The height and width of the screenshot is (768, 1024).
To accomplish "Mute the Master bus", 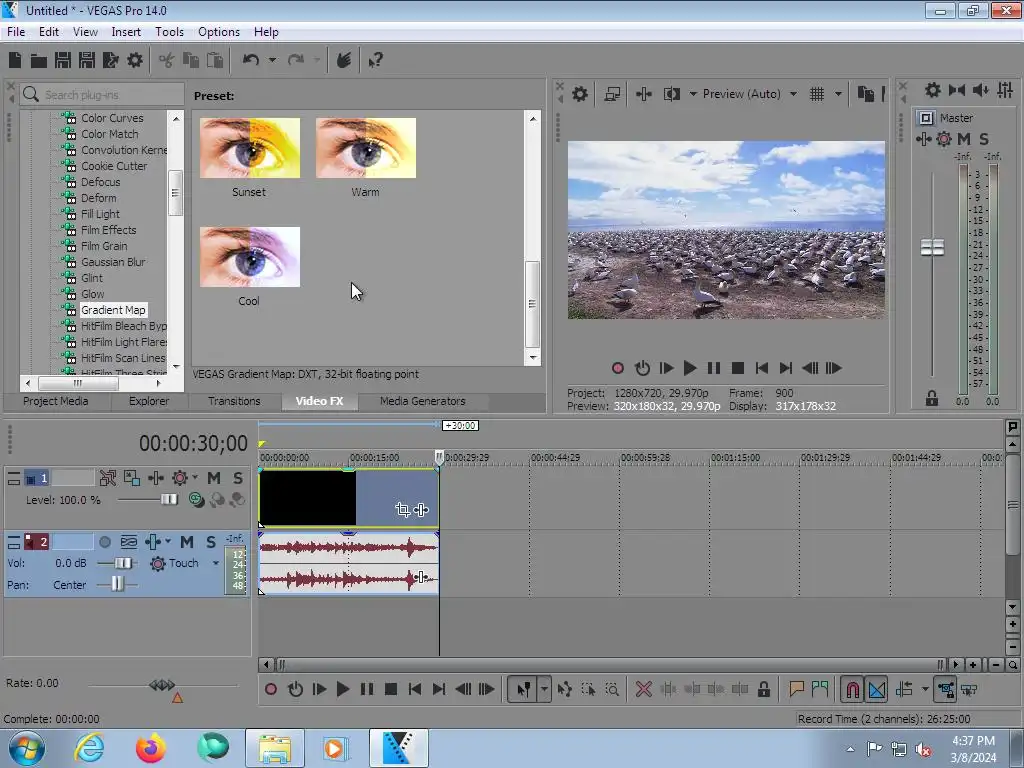I will [x=963, y=139].
